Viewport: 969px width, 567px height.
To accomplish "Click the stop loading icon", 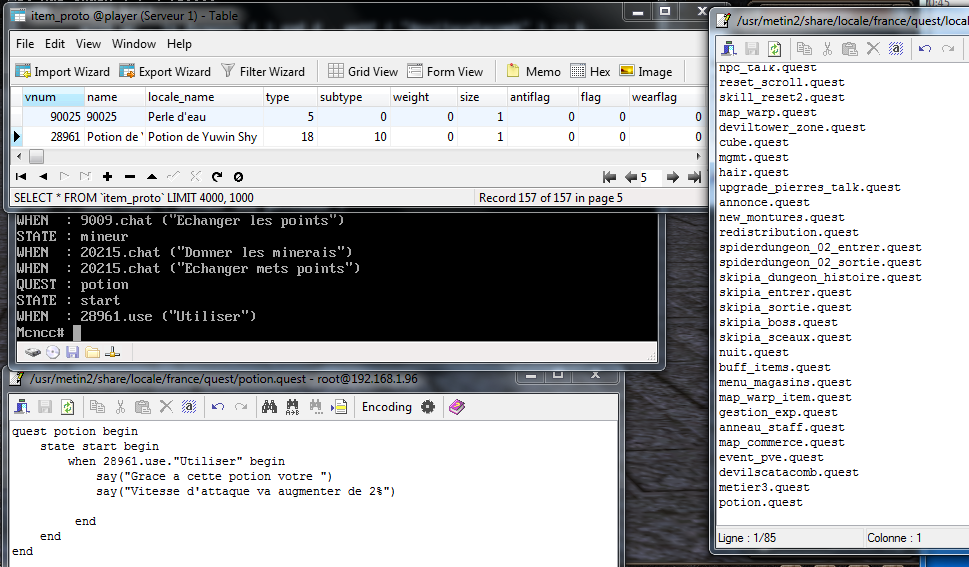I will tap(239, 177).
